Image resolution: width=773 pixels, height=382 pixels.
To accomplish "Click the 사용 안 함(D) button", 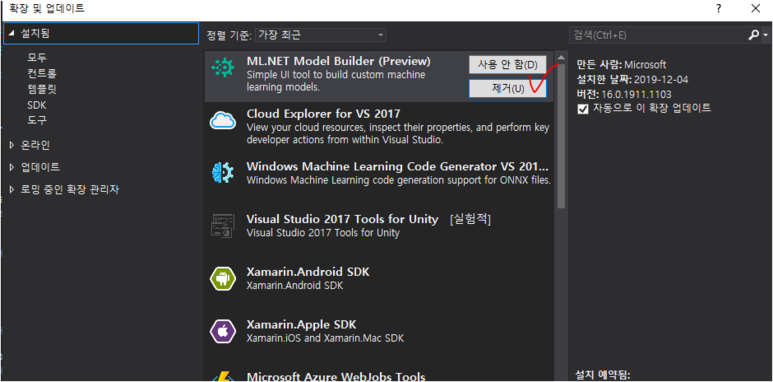I will coord(507,65).
